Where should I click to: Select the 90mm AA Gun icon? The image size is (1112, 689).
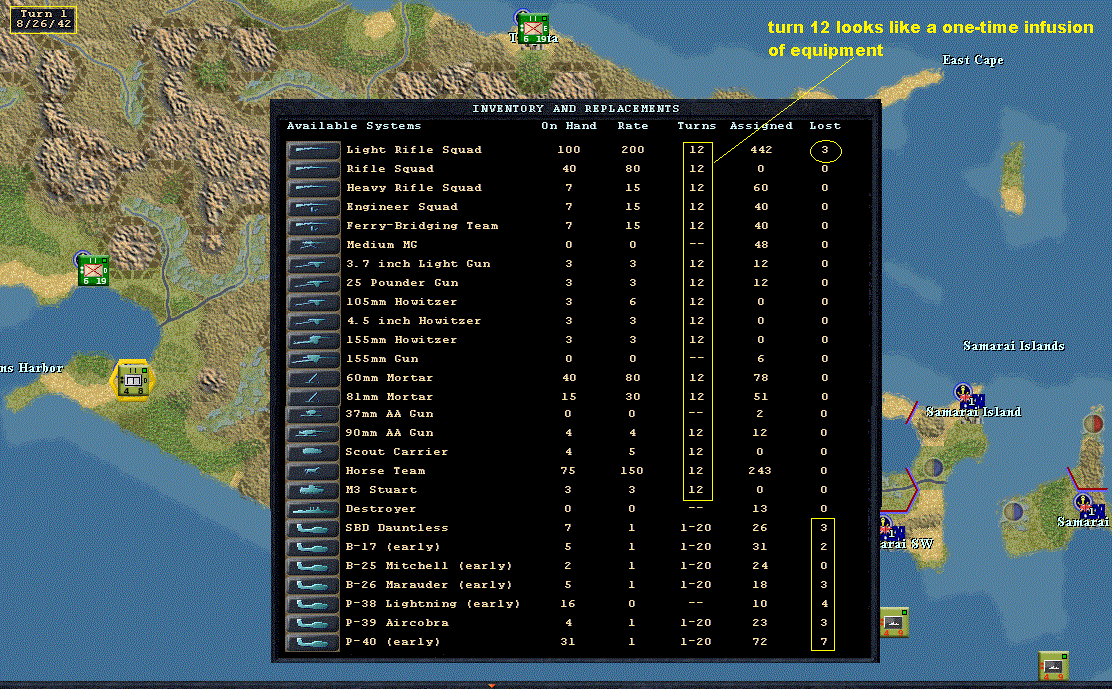click(313, 433)
